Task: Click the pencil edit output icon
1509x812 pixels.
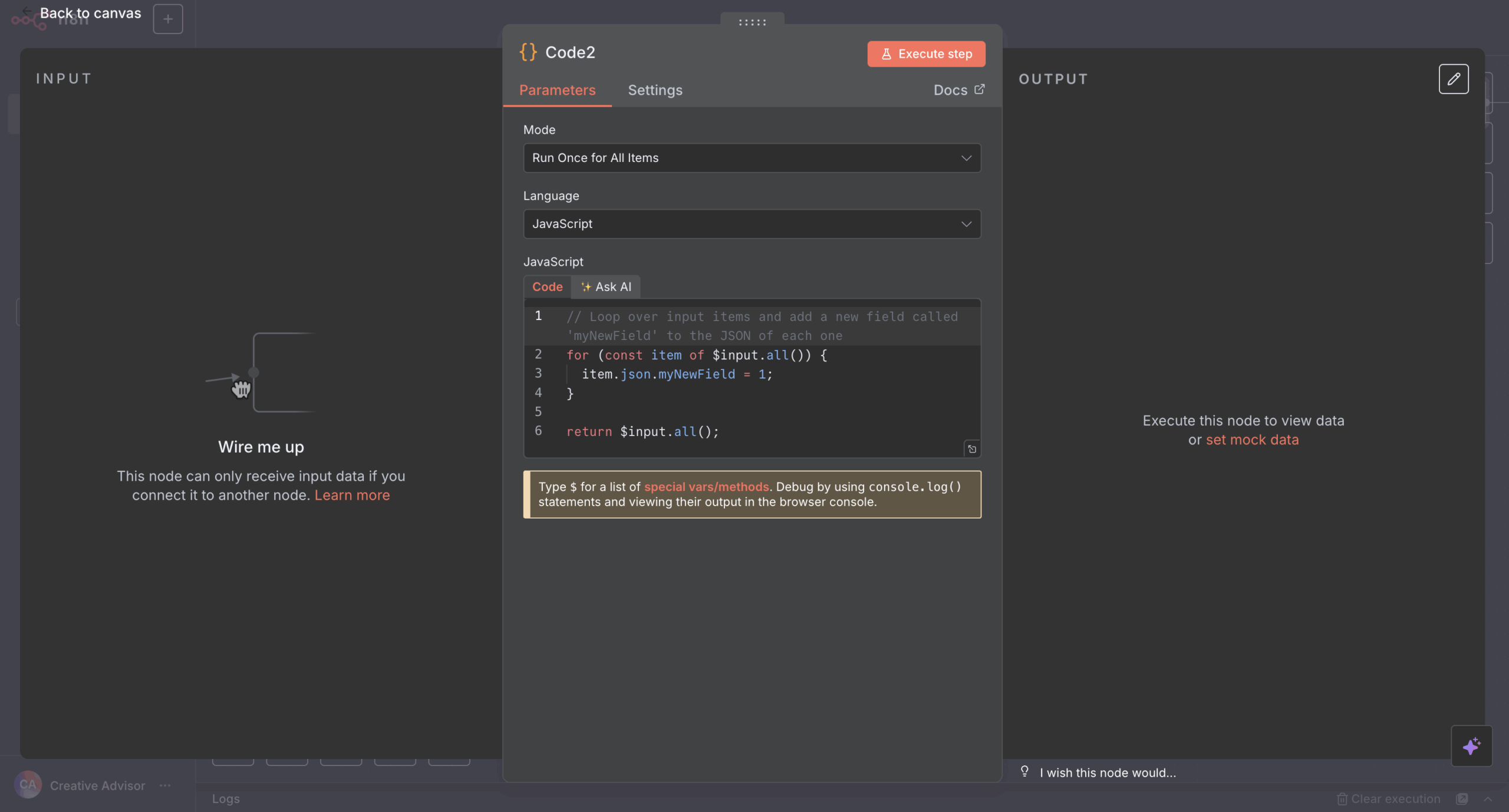Action: (1453, 79)
